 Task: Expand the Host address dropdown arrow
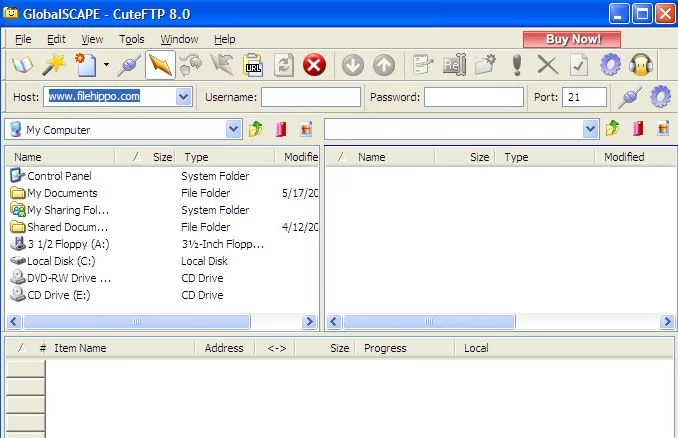tap(183, 97)
